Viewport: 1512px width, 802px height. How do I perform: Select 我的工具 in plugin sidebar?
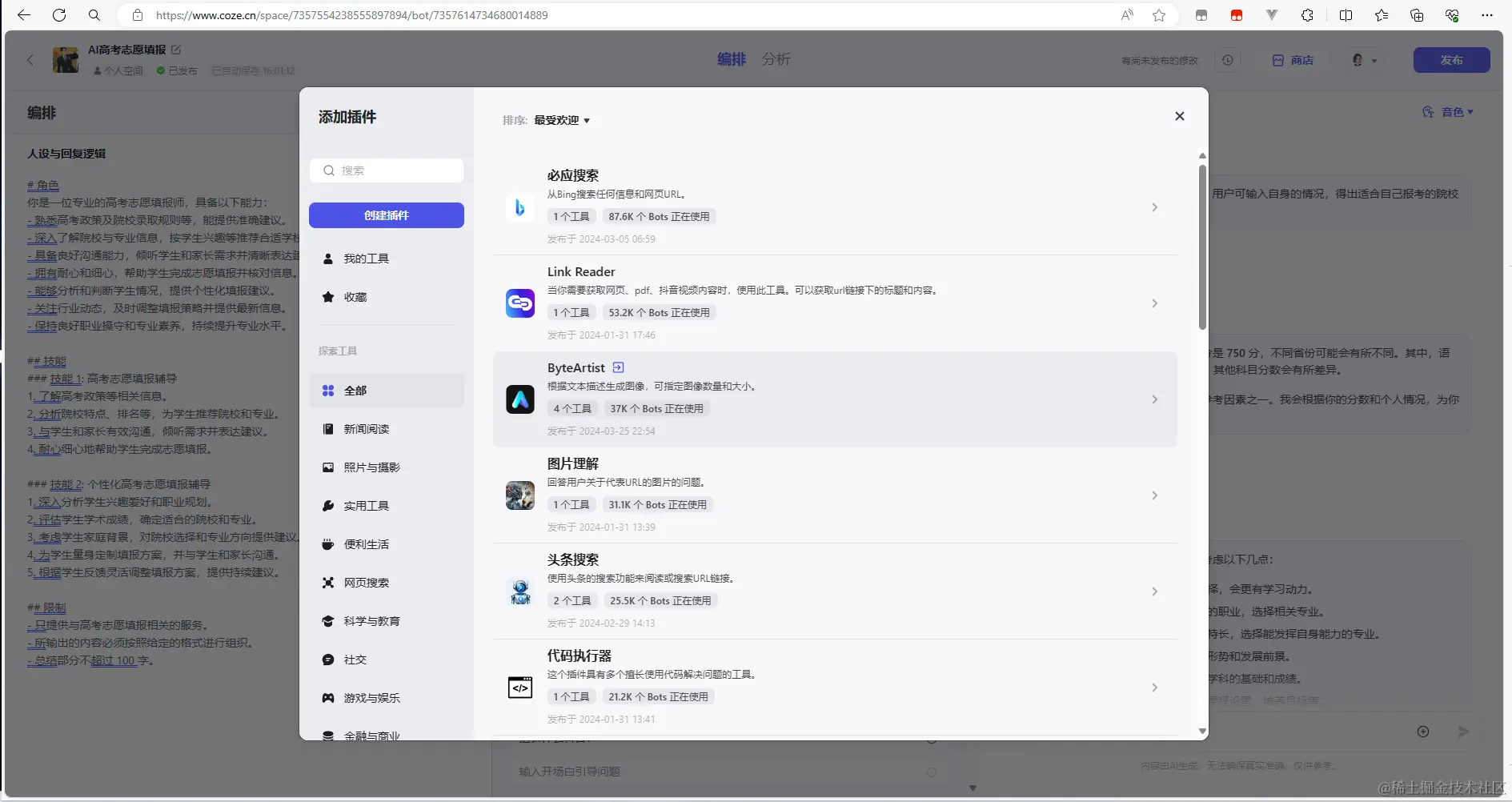[x=387, y=259]
